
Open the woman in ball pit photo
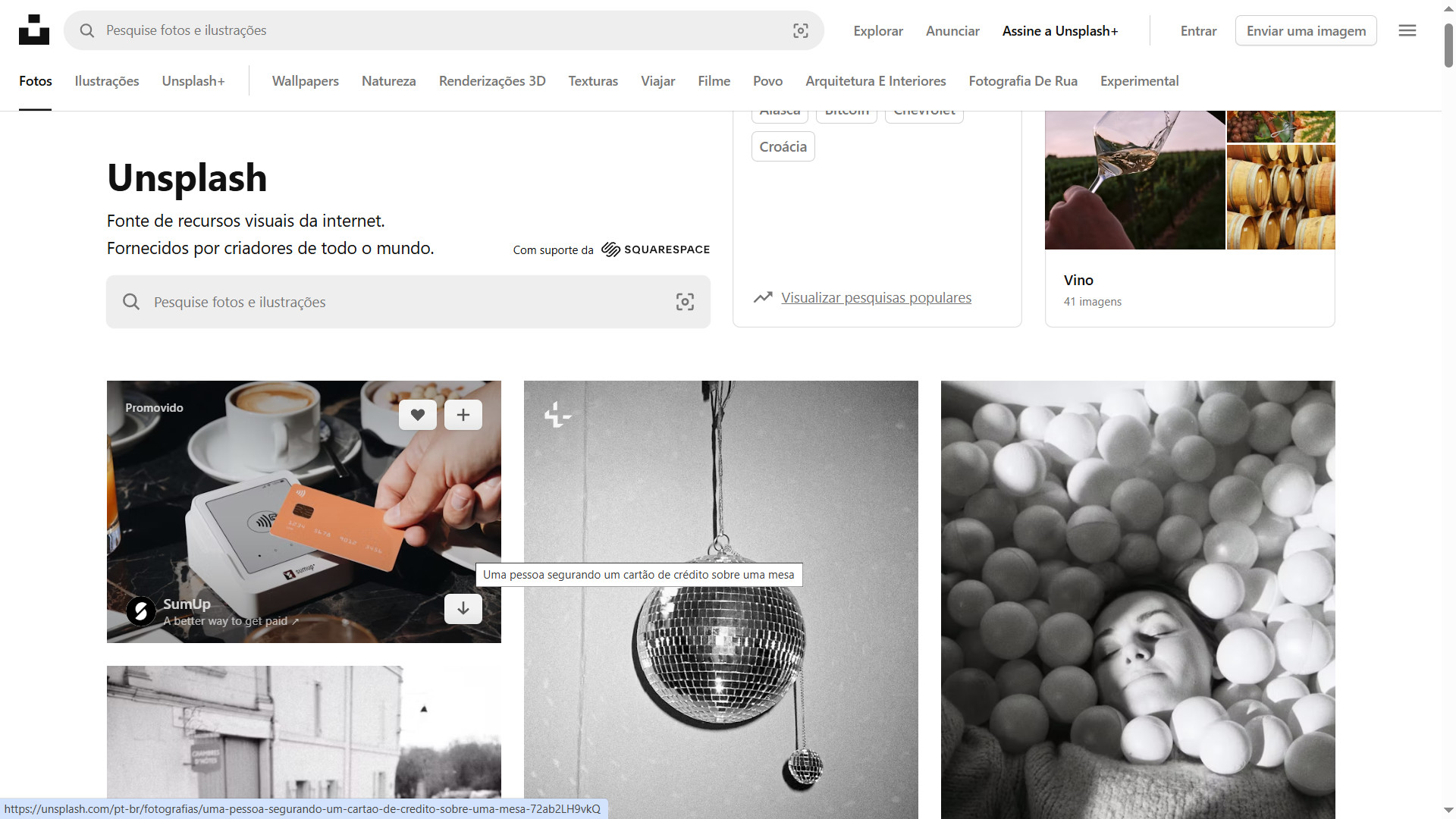1137,599
